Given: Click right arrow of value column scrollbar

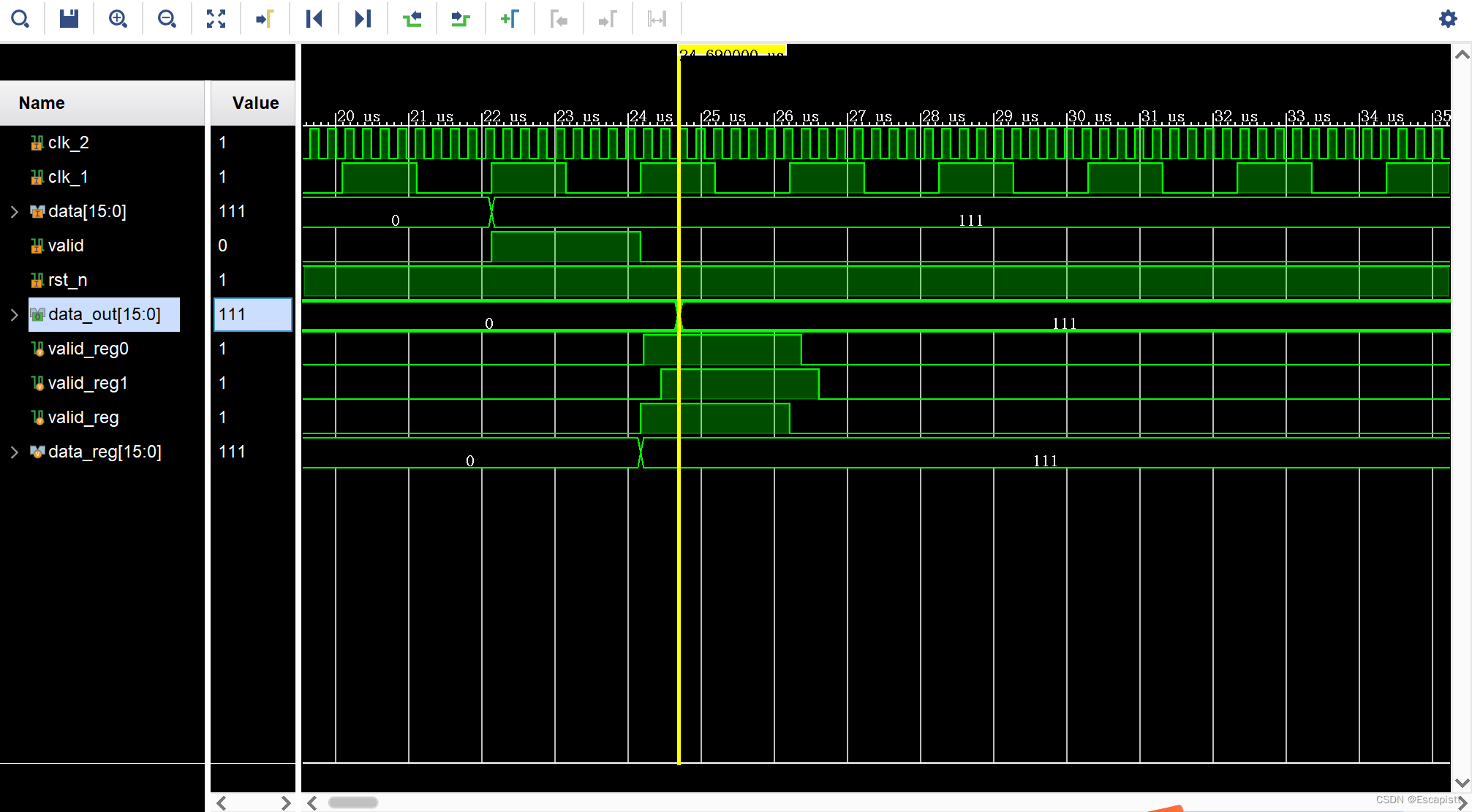Looking at the screenshot, I should pyautogui.click(x=285, y=803).
